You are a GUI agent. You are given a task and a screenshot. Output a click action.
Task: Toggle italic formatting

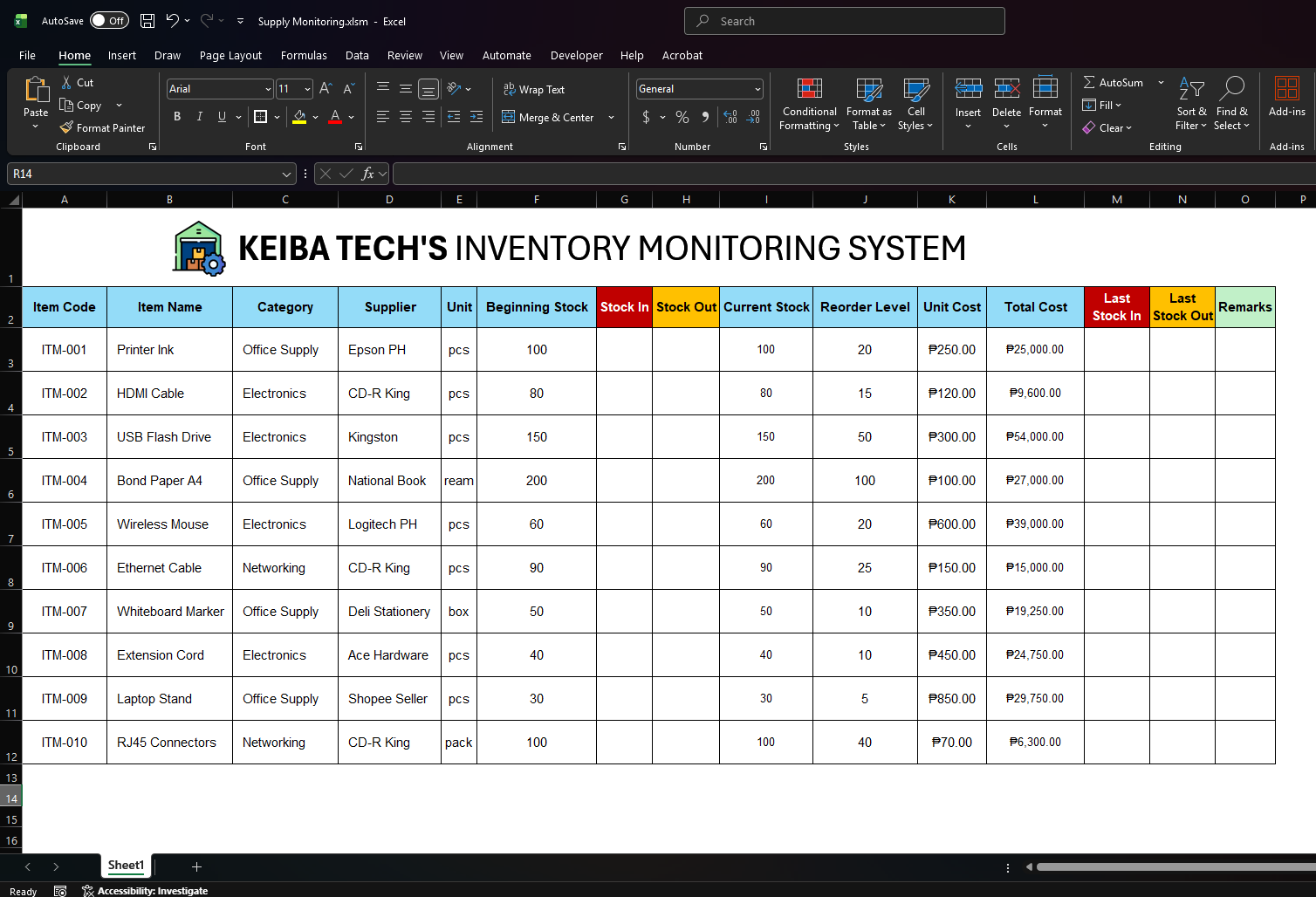pyautogui.click(x=199, y=116)
